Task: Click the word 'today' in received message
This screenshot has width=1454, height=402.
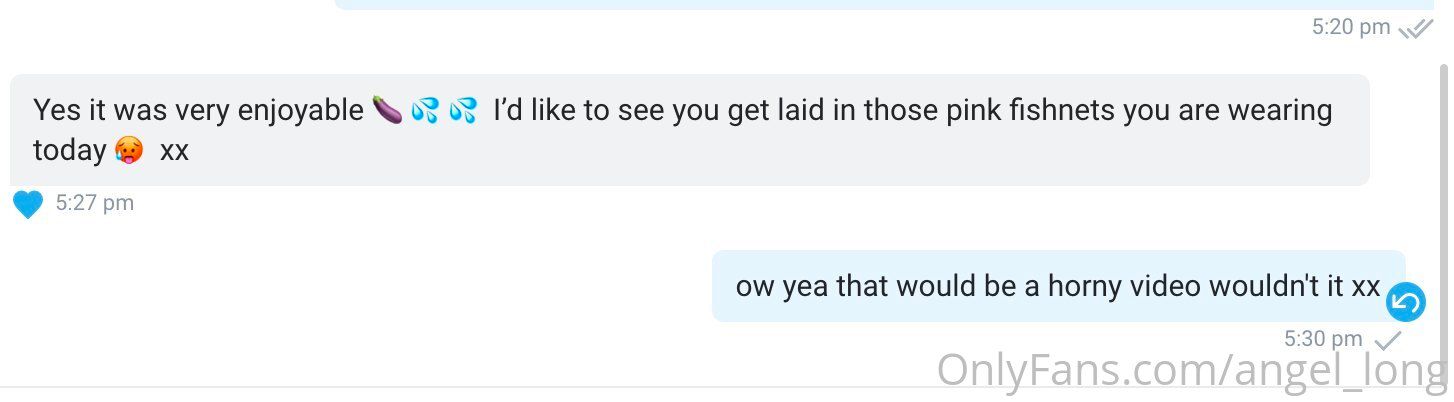Action: coord(70,151)
